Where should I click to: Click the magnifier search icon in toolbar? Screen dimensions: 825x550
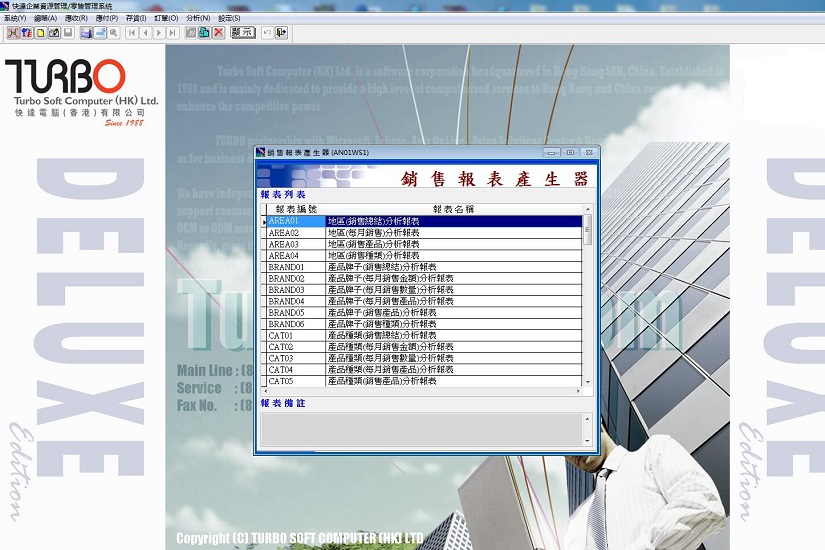[x=114, y=33]
